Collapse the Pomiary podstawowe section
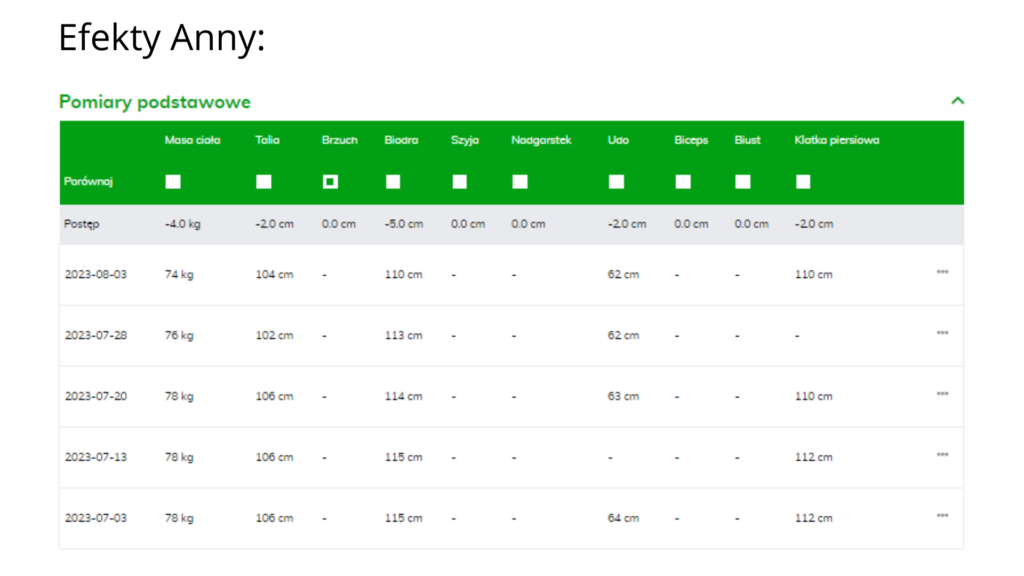 [957, 101]
